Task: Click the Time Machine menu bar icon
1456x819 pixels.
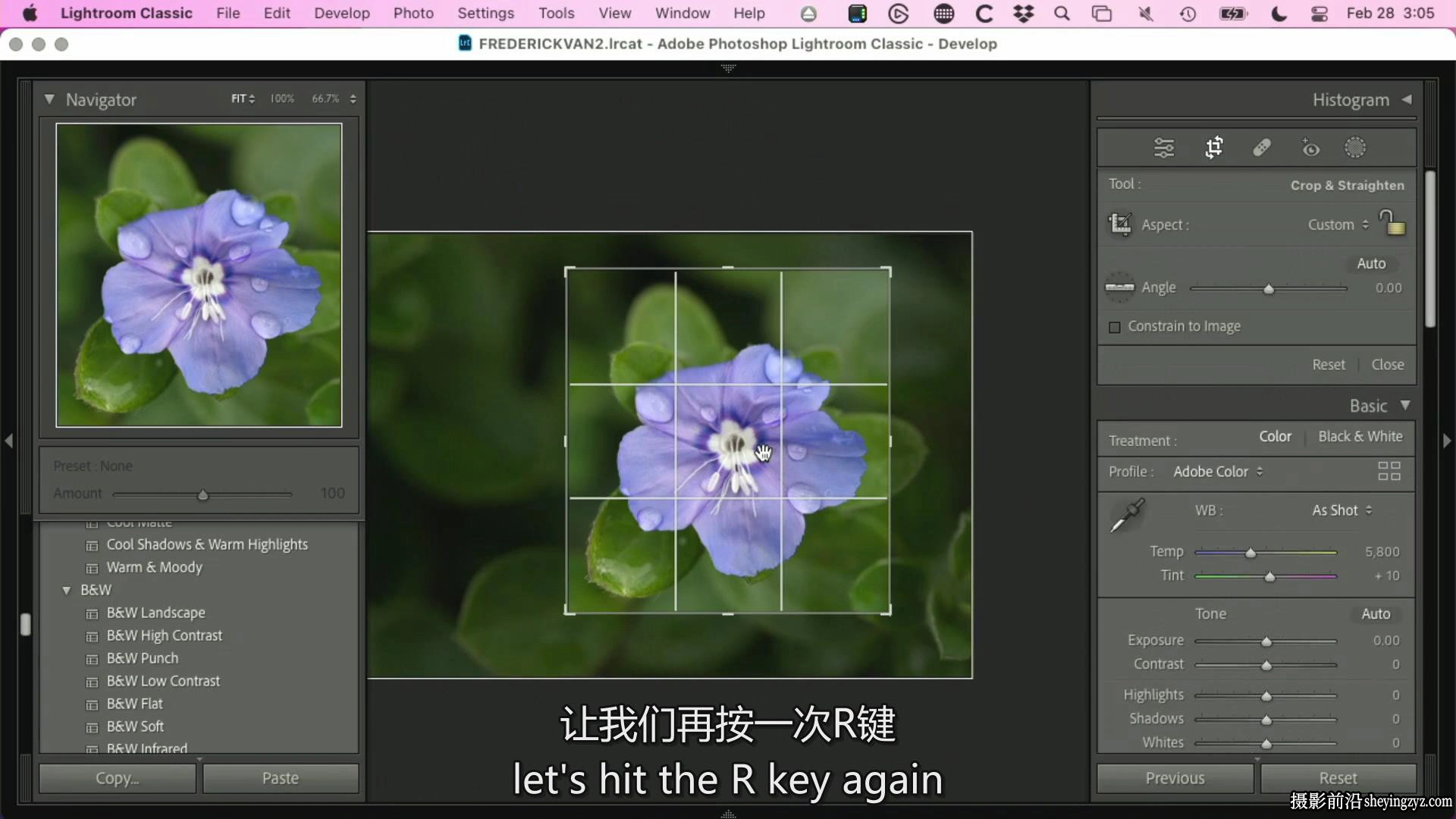Action: tap(1188, 14)
